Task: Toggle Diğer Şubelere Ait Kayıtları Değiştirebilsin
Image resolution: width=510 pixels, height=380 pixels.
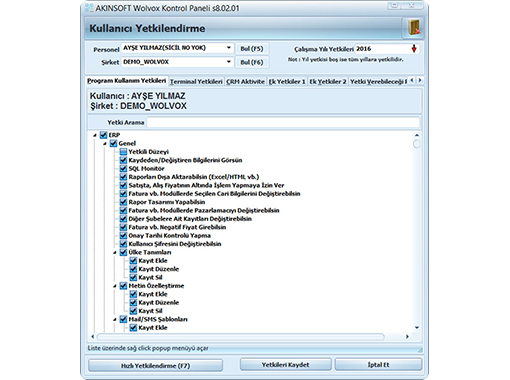Action: [x=123, y=219]
